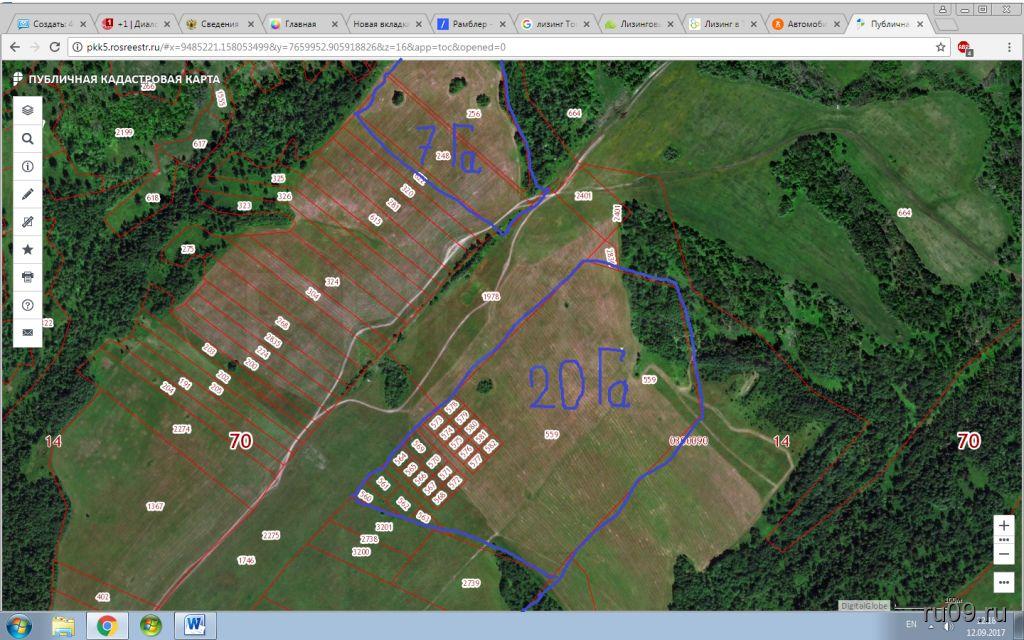Open favorites with the star tool

[x=27, y=249]
